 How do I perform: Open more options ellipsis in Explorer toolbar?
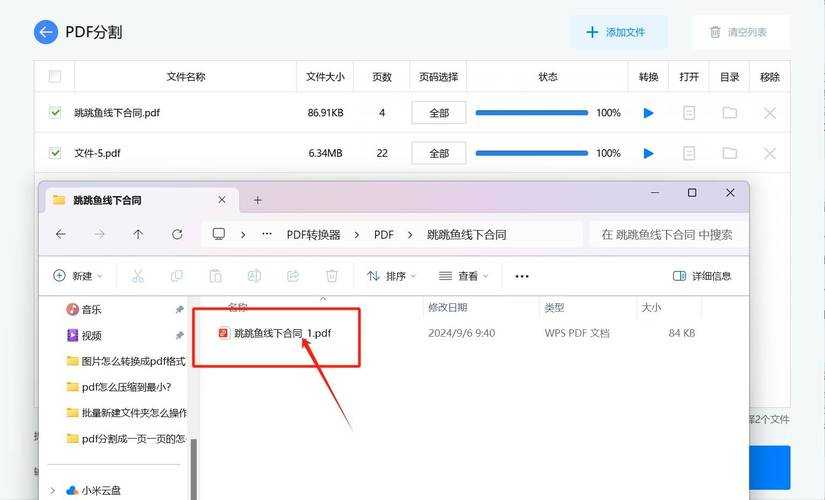click(x=522, y=276)
